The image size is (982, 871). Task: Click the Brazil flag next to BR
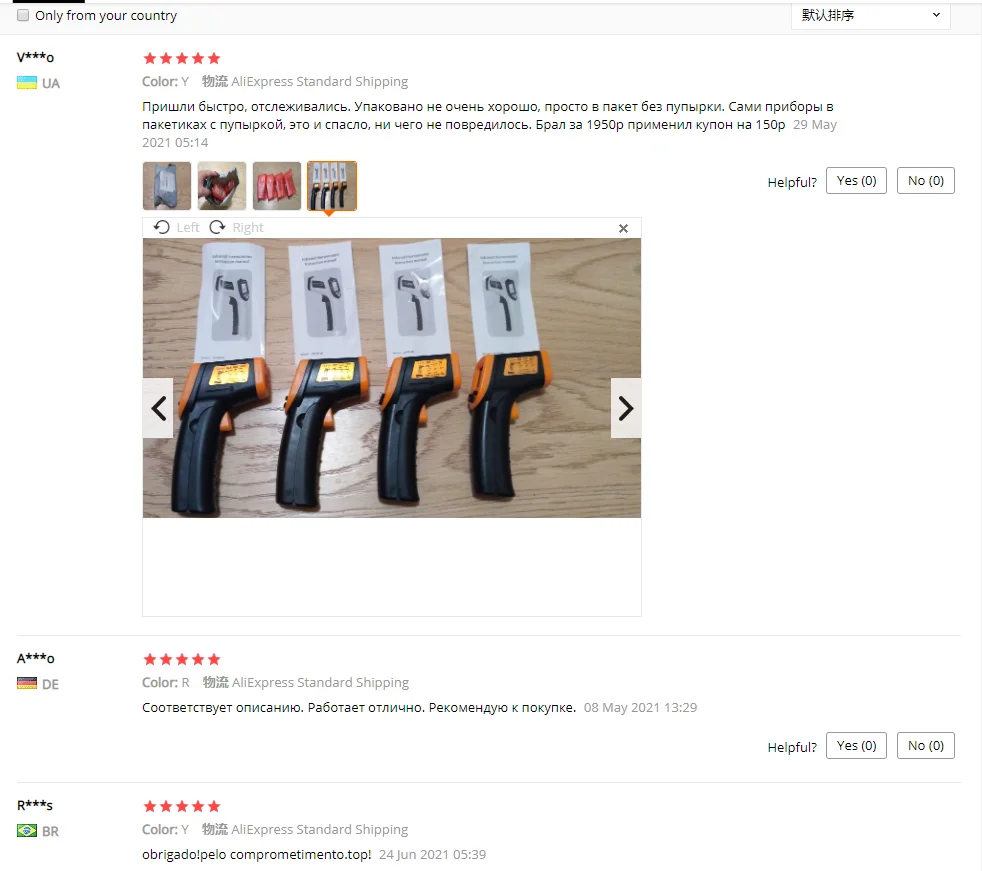tap(27, 831)
